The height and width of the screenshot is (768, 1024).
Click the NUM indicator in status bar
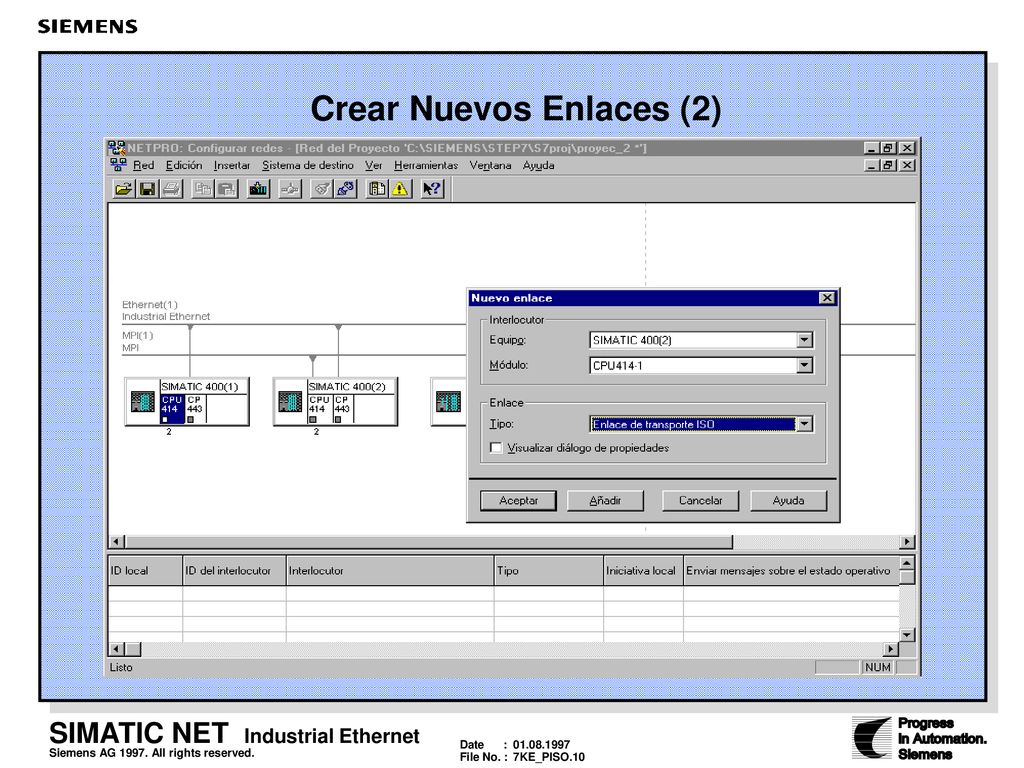click(878, 667)
